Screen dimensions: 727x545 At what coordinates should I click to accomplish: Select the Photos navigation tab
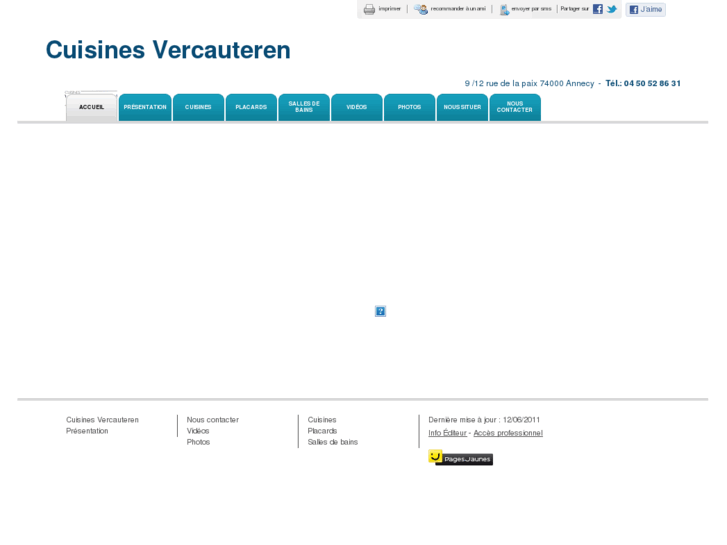click(409, 107)
